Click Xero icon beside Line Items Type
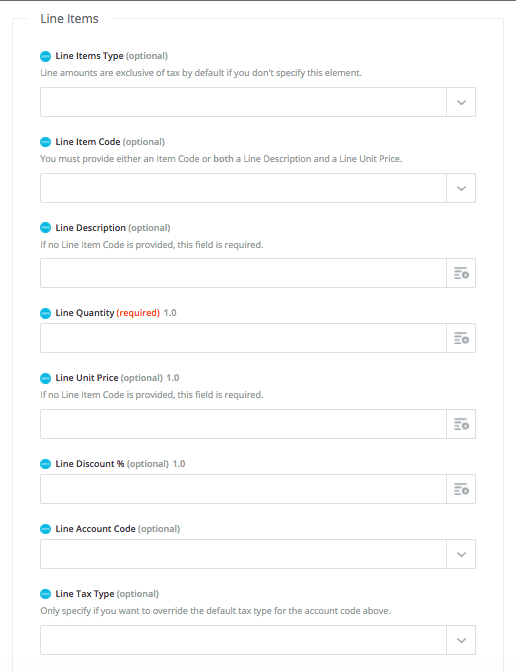The width and height of the screenshot is (516, 671). tap(45, 56)
